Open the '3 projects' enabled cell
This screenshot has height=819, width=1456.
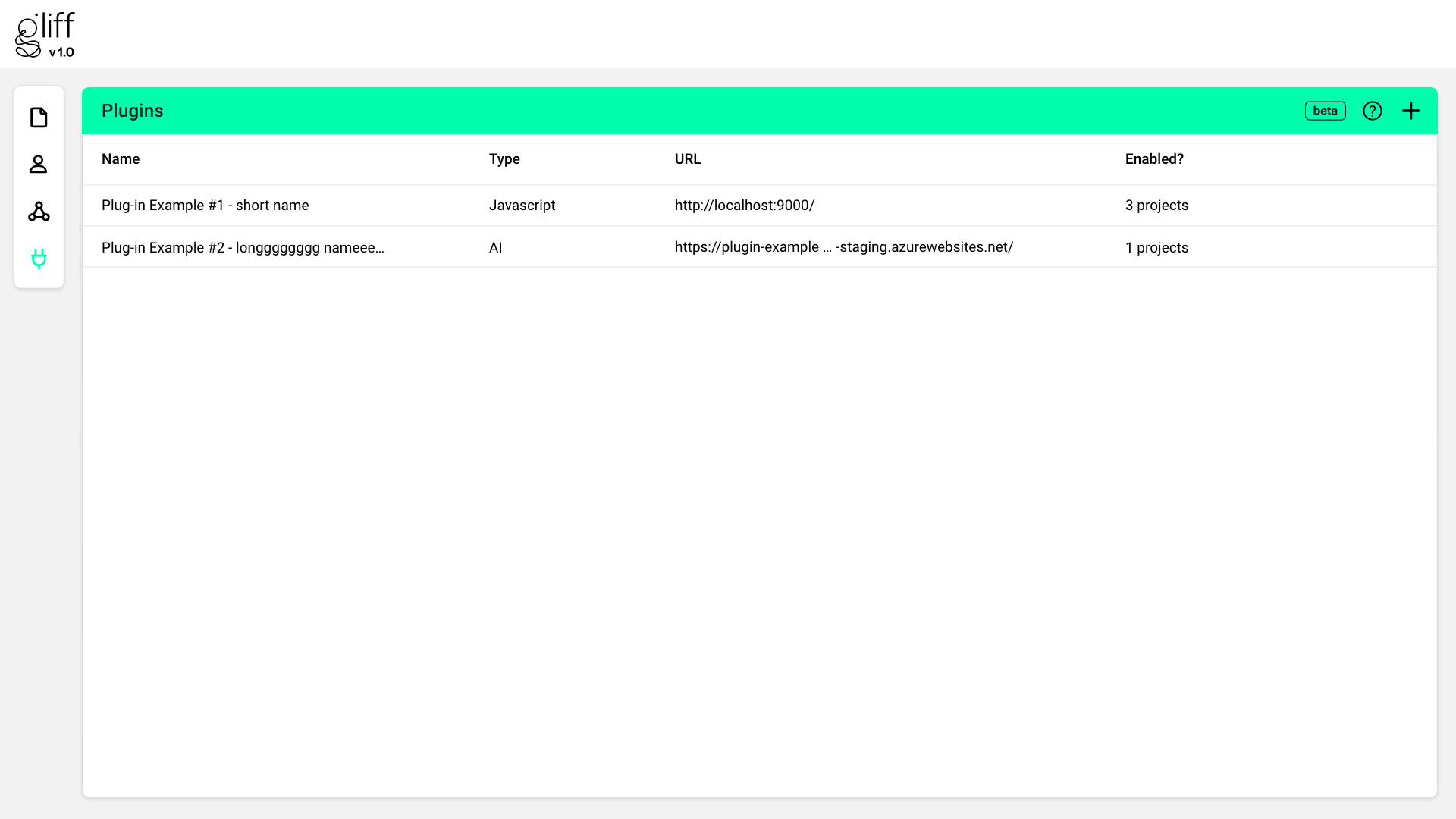[x=1156, y=206]
